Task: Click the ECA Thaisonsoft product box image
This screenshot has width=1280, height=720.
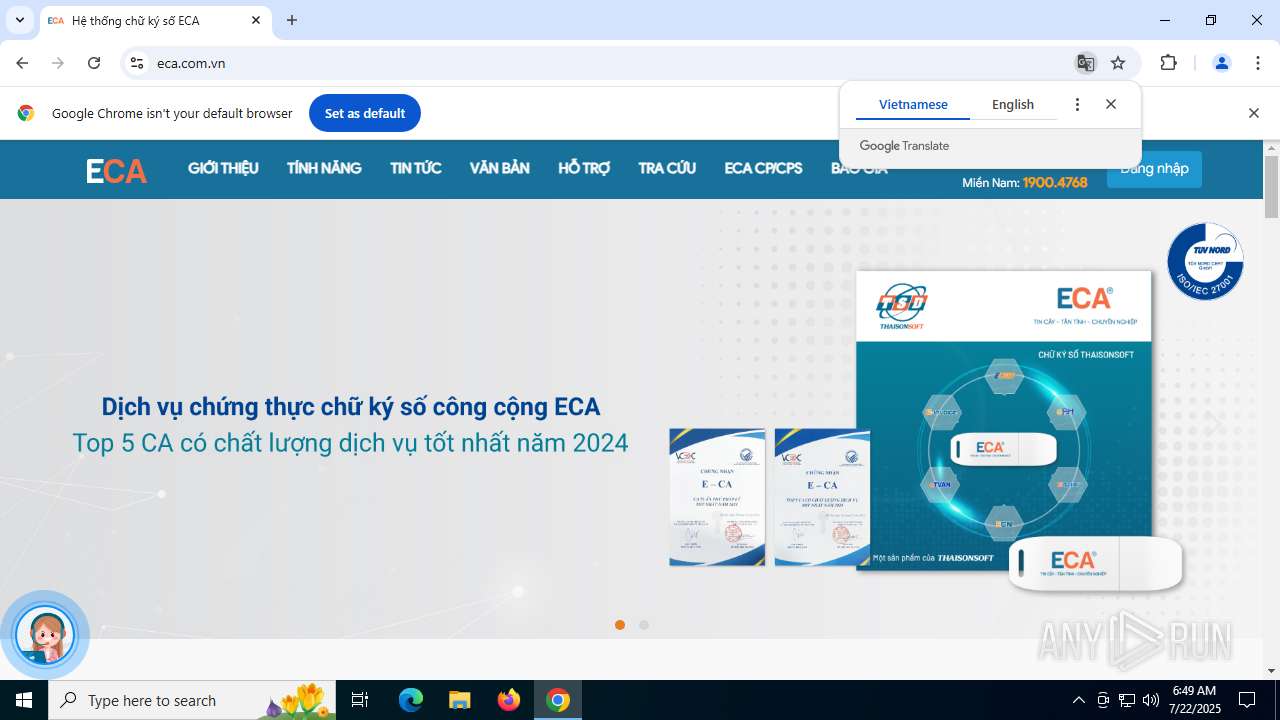Action: pyautogui.click(x=1003, y=420)
